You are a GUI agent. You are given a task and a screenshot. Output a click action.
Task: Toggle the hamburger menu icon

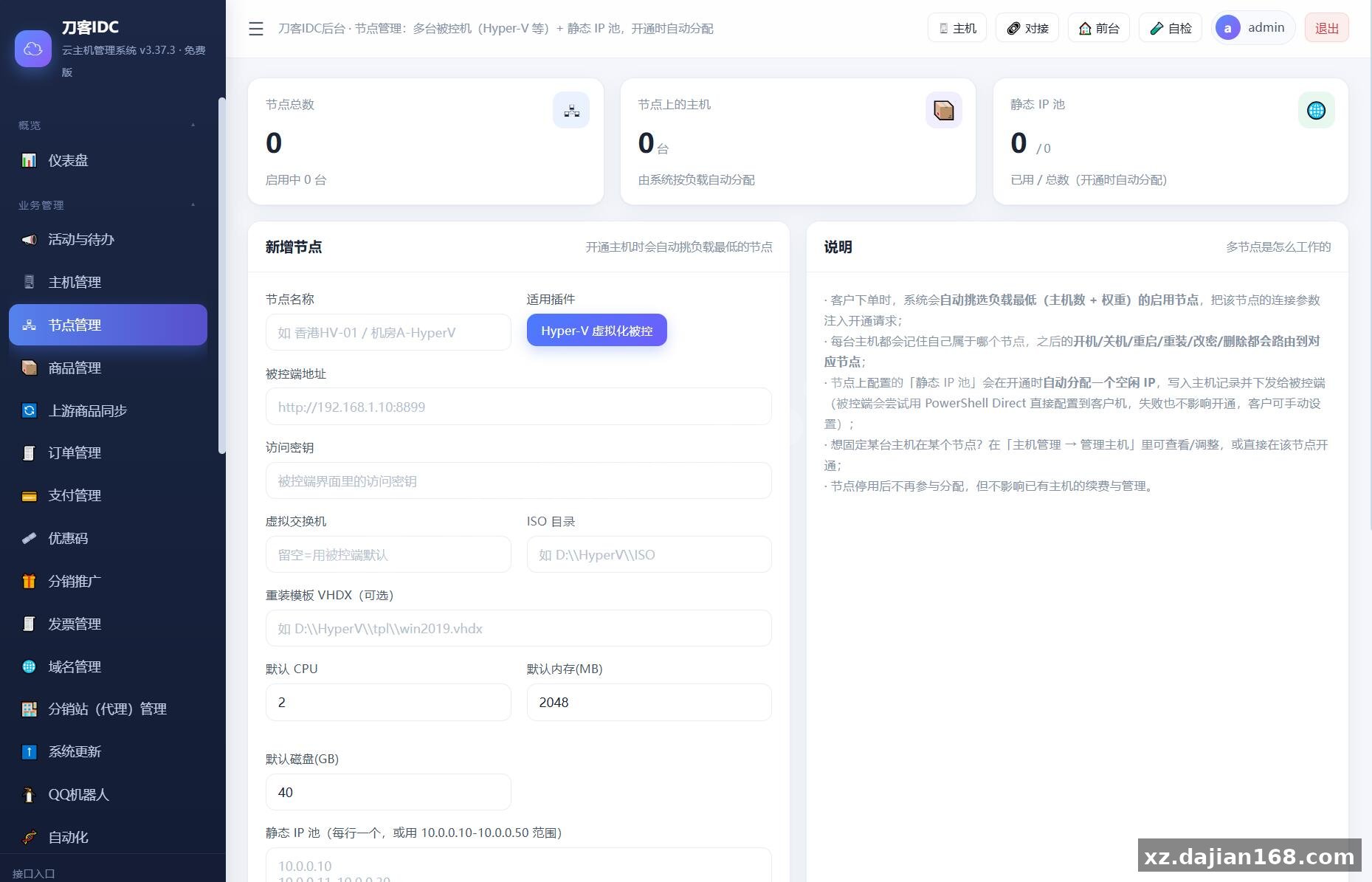(x=256, y=29)
